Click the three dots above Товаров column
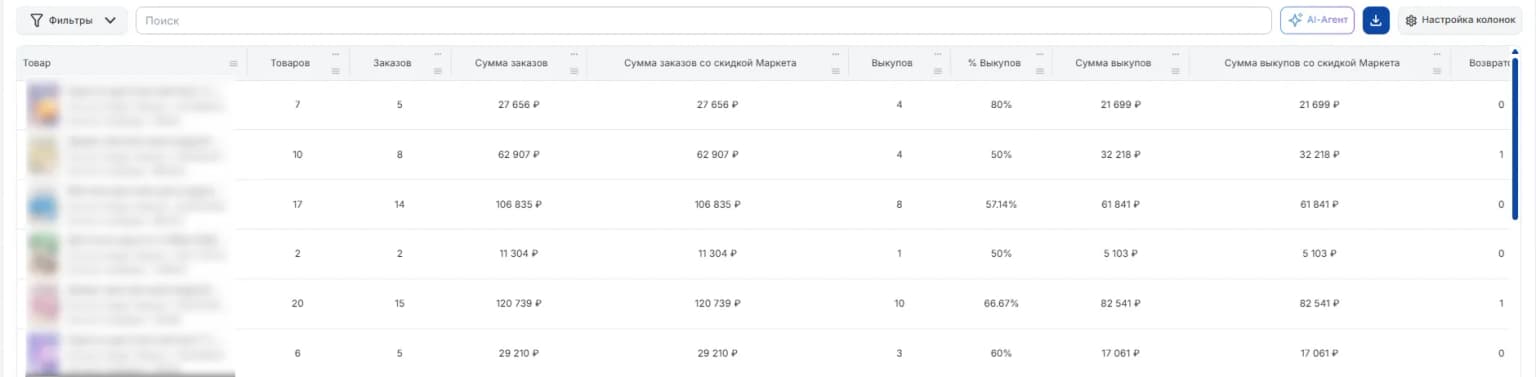Screen dimensions: 1536x377 point(336,54)
